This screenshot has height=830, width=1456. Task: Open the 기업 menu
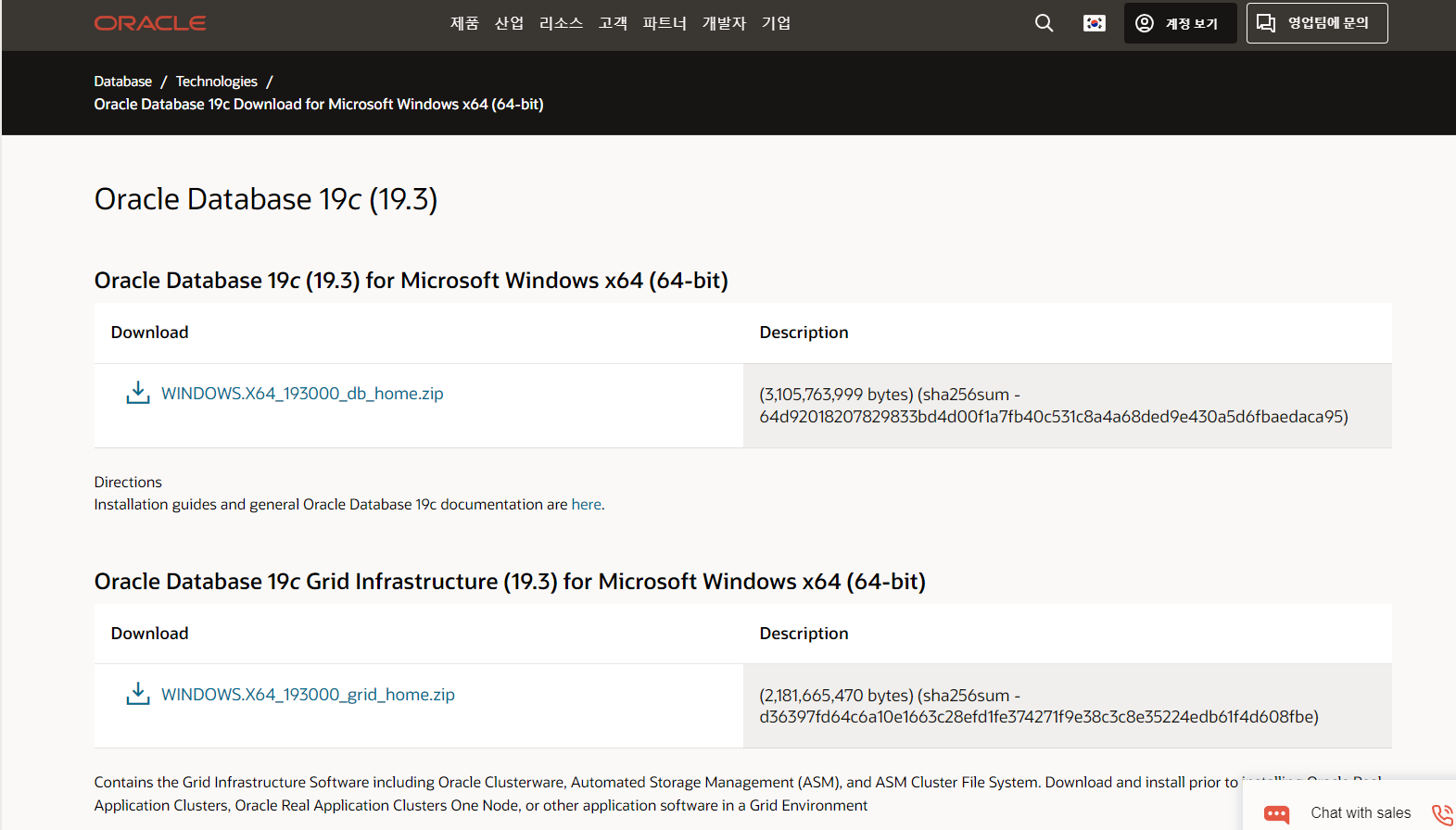776,23
